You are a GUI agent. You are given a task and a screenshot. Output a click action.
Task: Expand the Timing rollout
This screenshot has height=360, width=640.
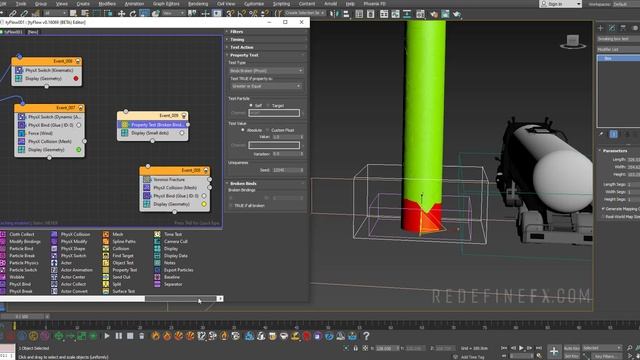pos(266,39)
